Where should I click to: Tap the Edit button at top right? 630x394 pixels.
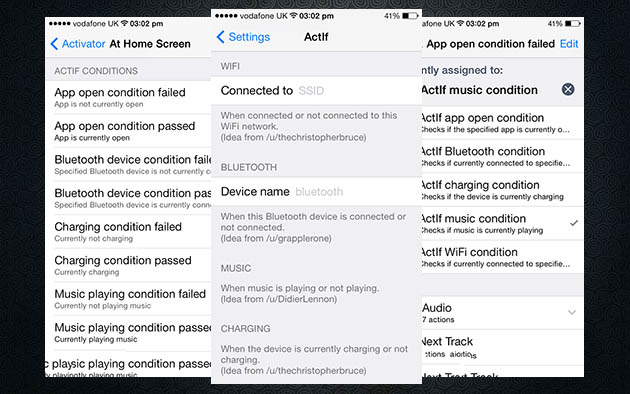[569, 44]
